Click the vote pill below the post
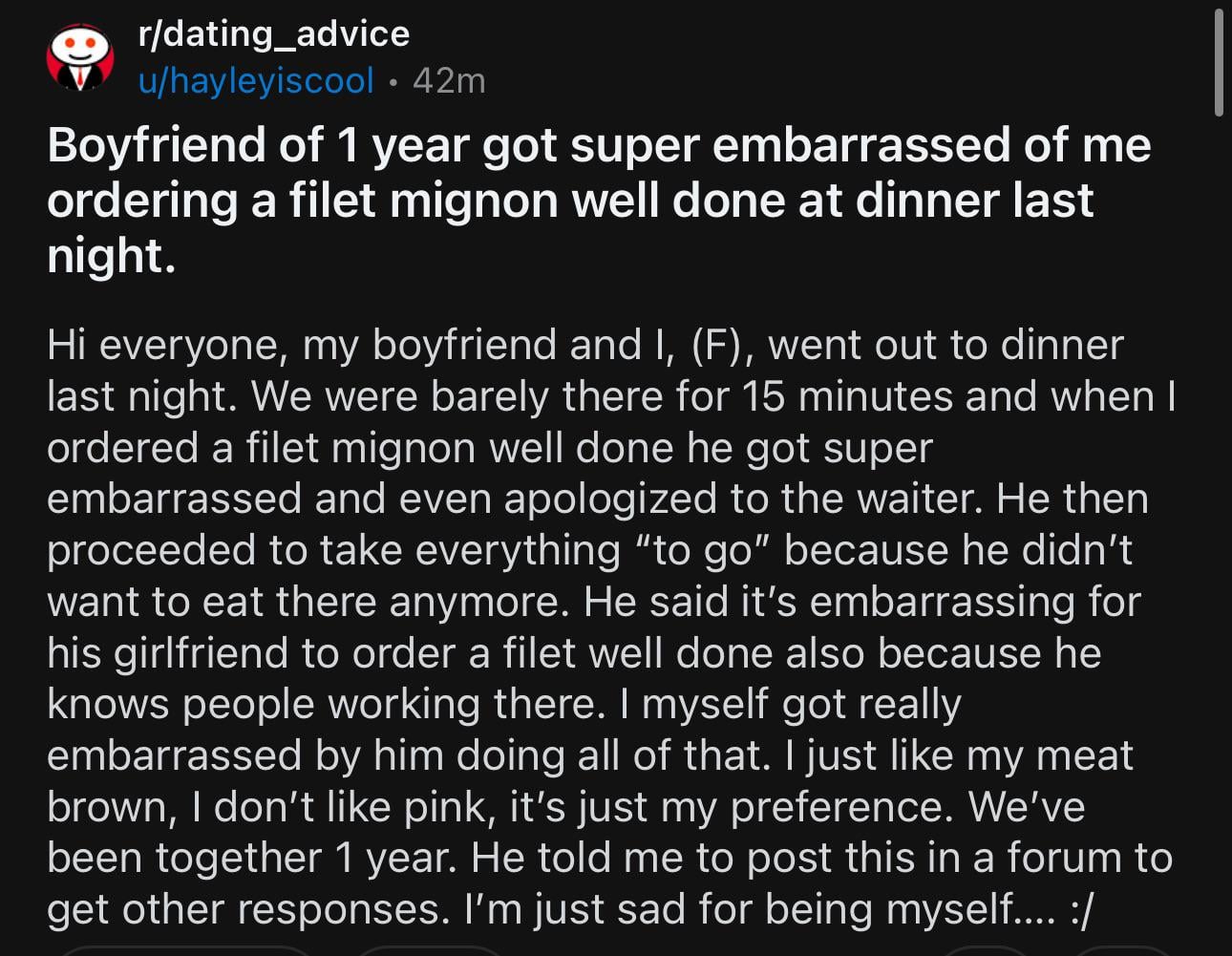This screenshot has height=956, width=1232. tap(186, 951)
